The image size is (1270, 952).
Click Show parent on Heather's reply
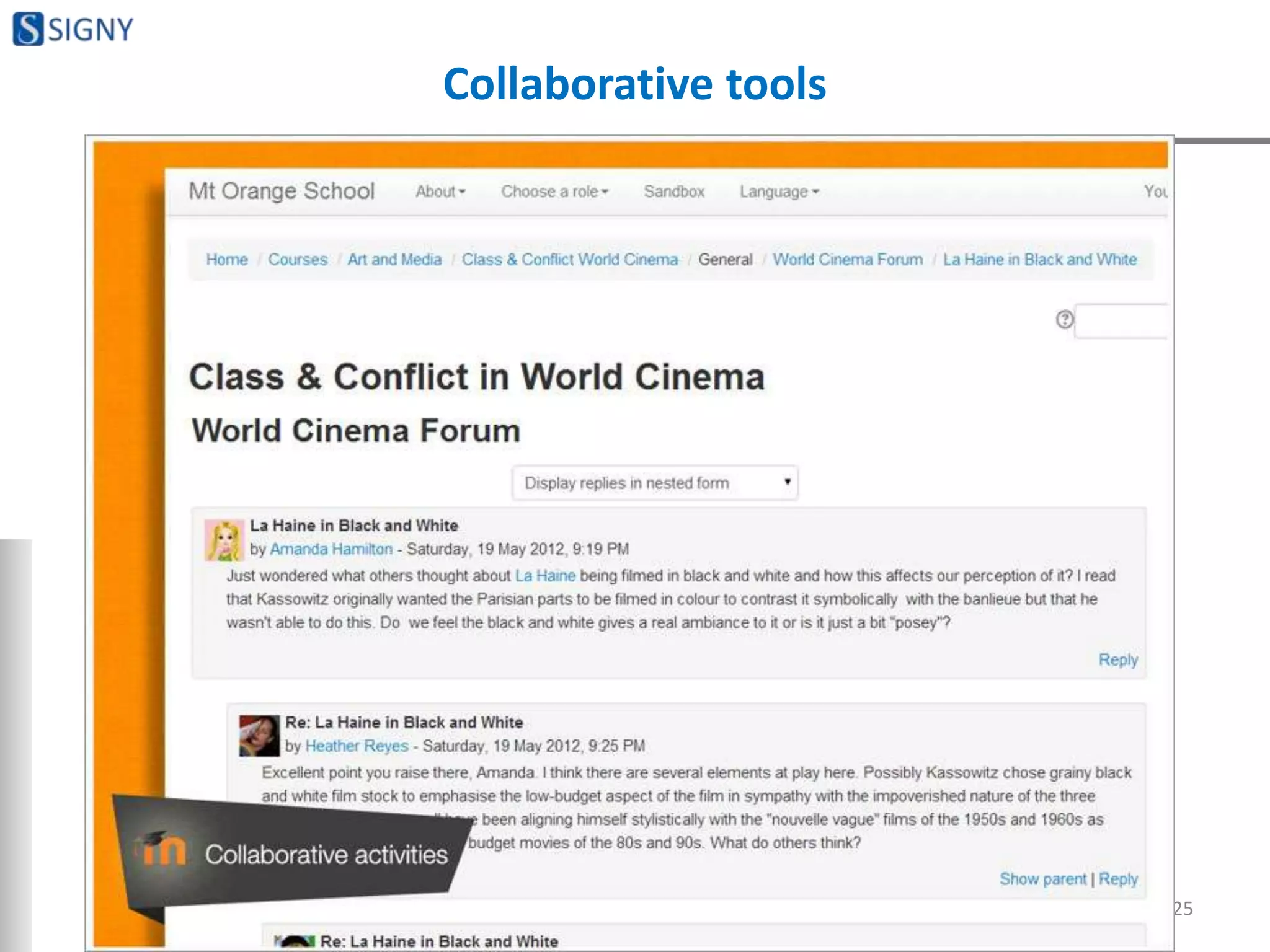click(1043, 879)
